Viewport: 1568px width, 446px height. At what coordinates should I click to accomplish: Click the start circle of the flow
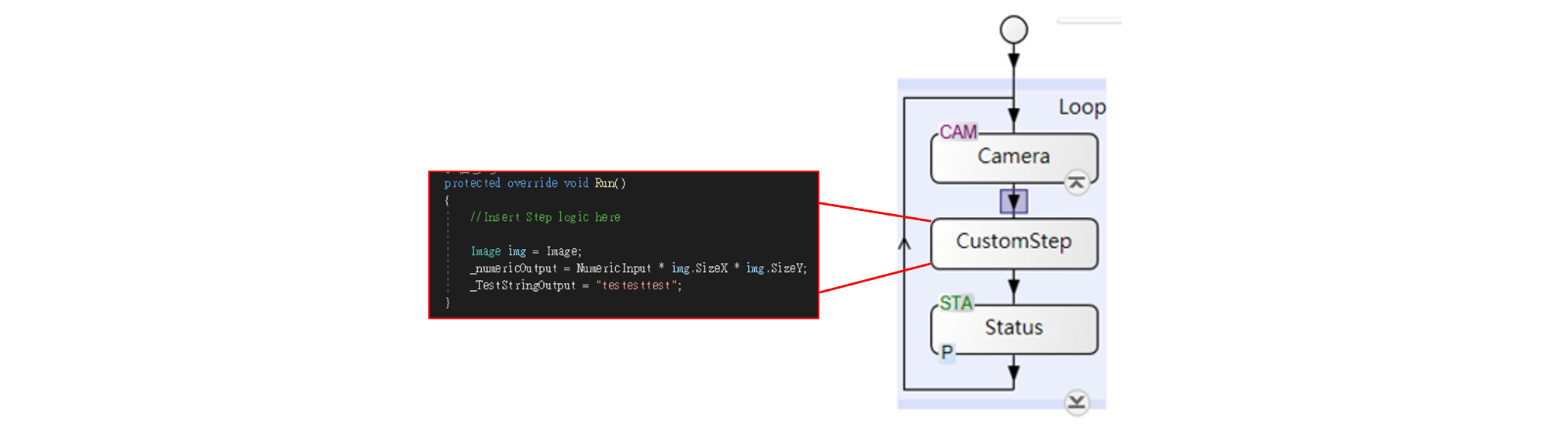tap(1014, 30)
